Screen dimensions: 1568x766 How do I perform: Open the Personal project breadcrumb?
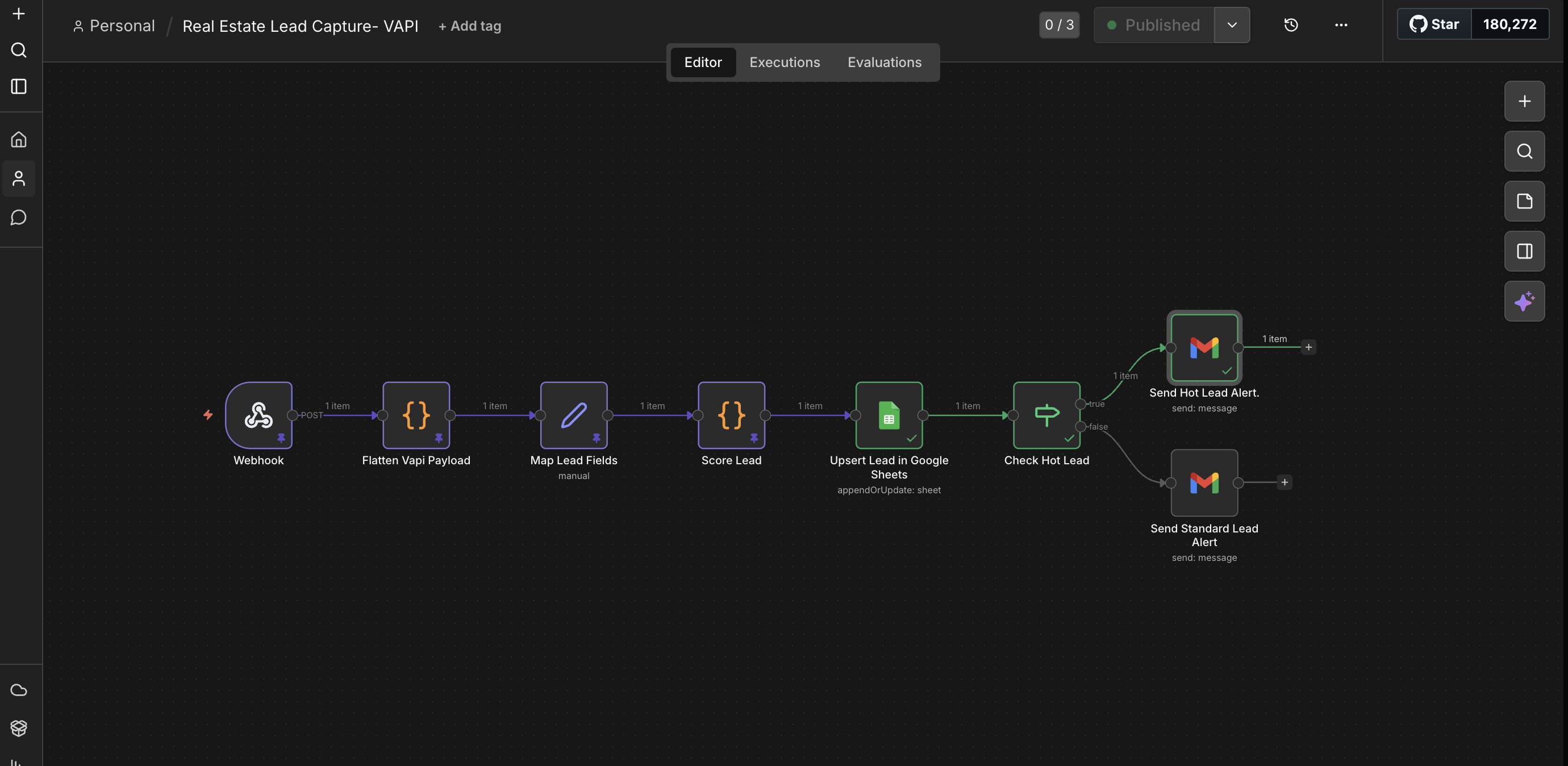point(114,26)
